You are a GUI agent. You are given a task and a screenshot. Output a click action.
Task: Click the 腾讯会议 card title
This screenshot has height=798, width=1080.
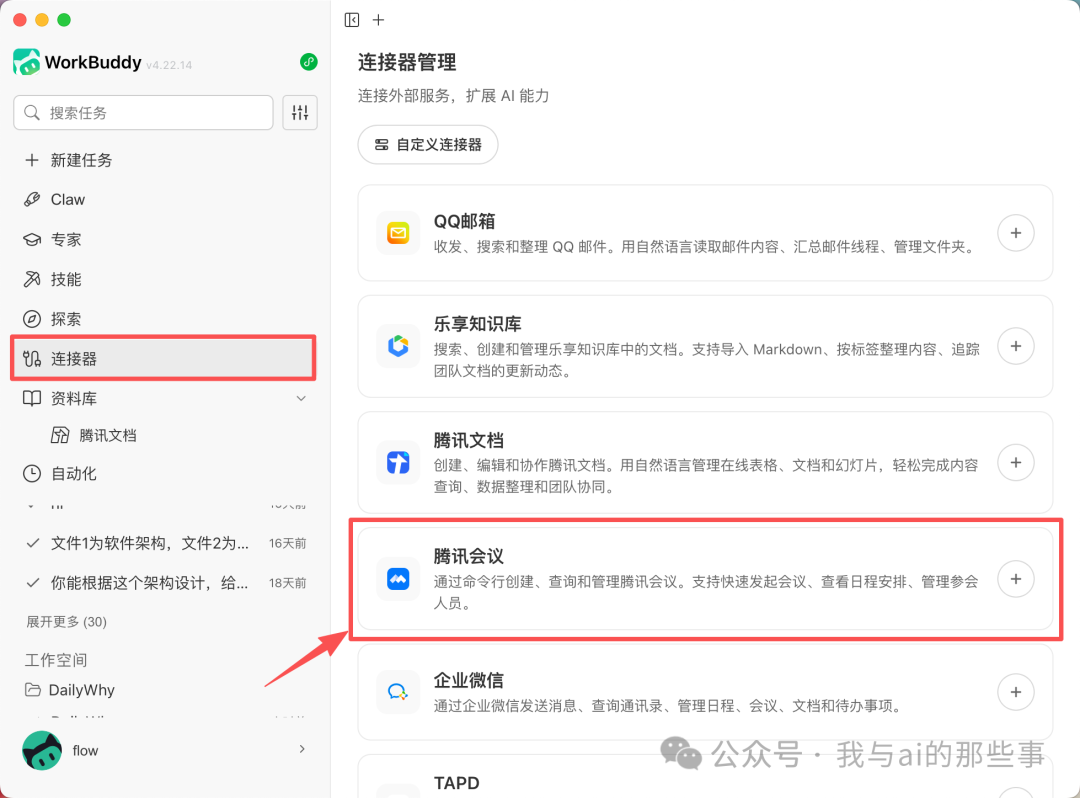click(x=468, y=556)
